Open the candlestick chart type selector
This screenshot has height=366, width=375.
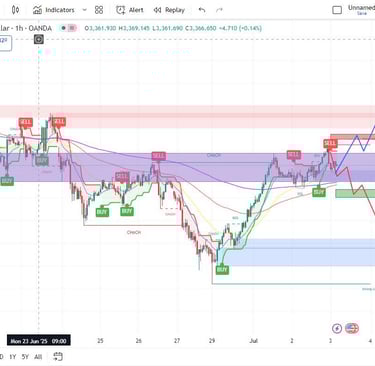[15, 10]
